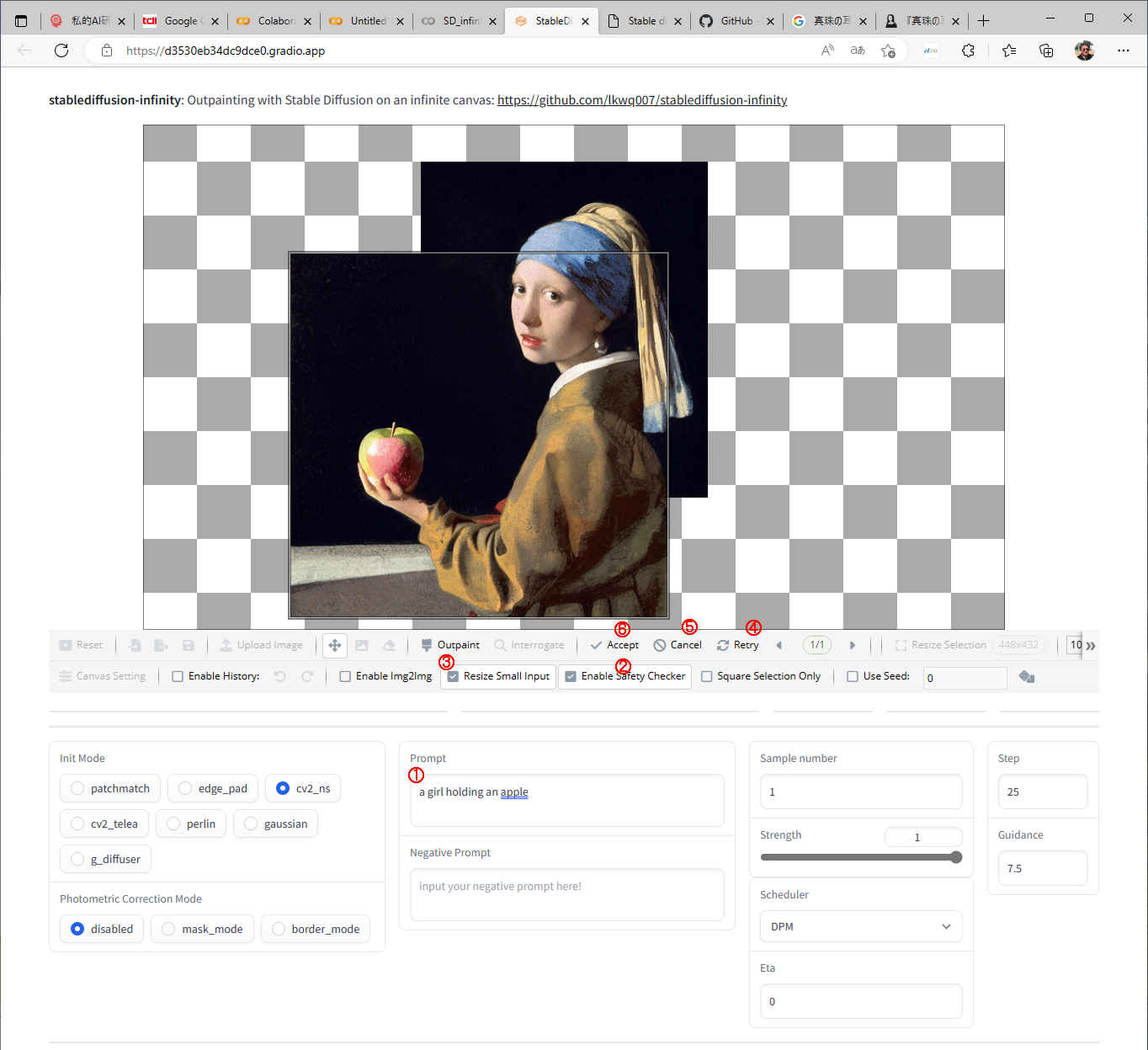Refresh the browser page

point(61,51)
